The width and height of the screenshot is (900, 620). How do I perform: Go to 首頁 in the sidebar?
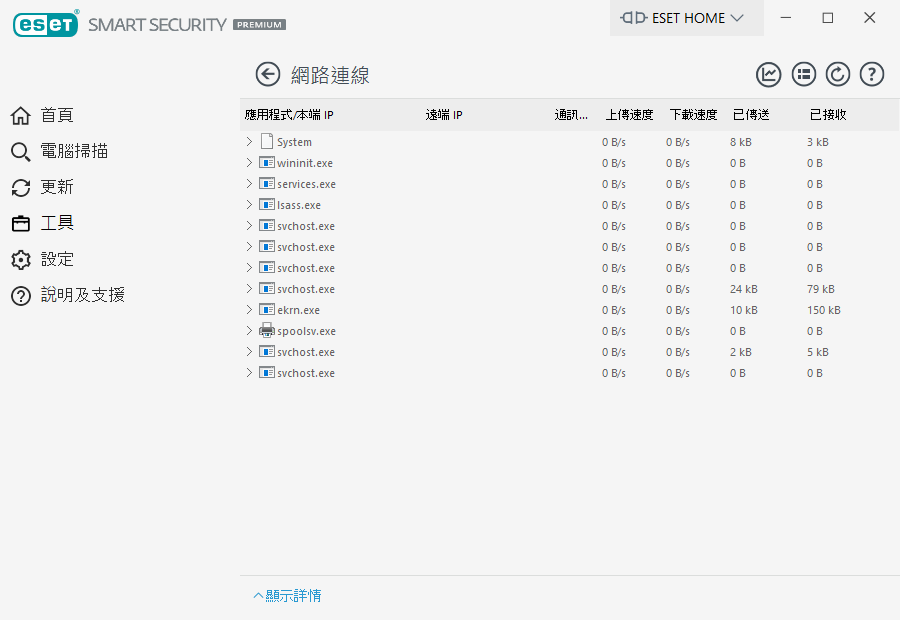[57, 115]
